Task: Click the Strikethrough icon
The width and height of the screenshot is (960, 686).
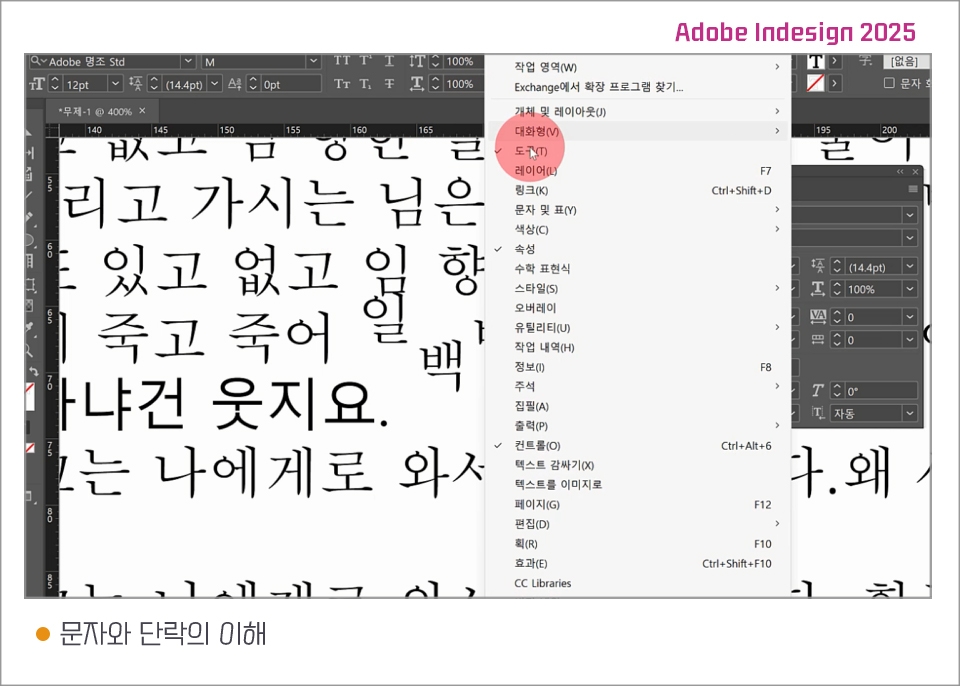Action: pos(389,84)
